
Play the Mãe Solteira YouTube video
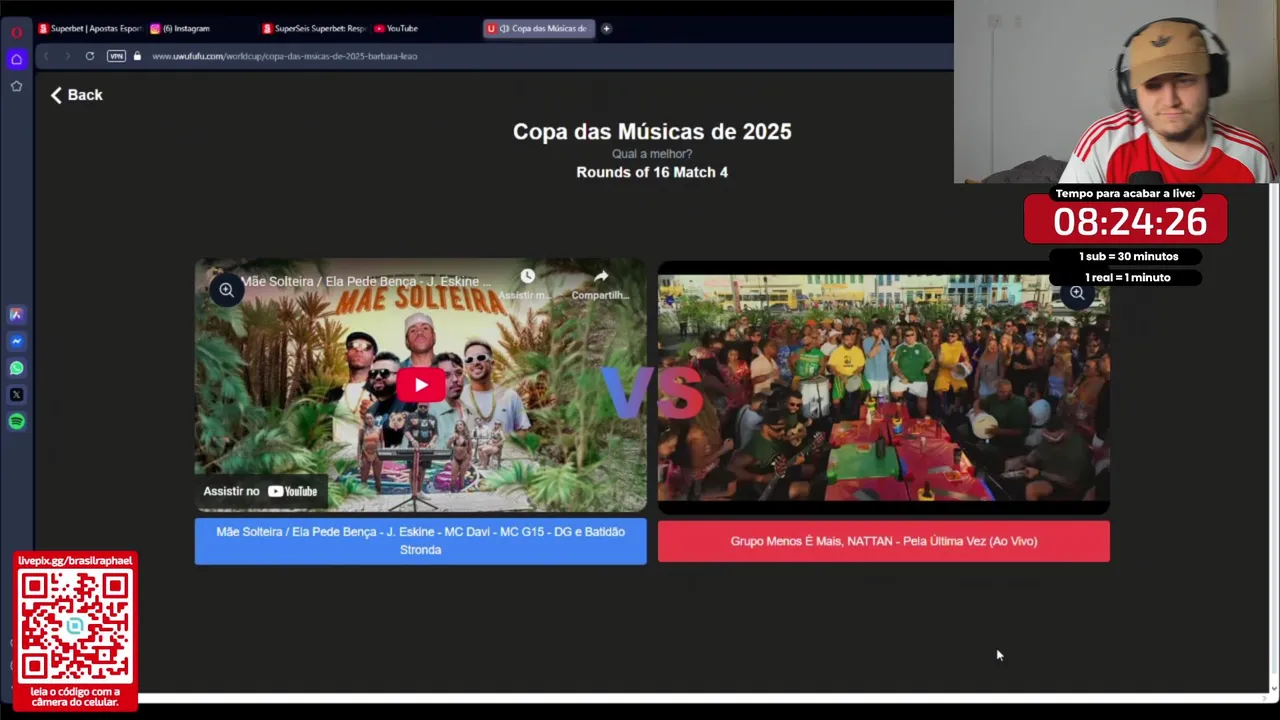pyautogui.click(x=420, y=385)
